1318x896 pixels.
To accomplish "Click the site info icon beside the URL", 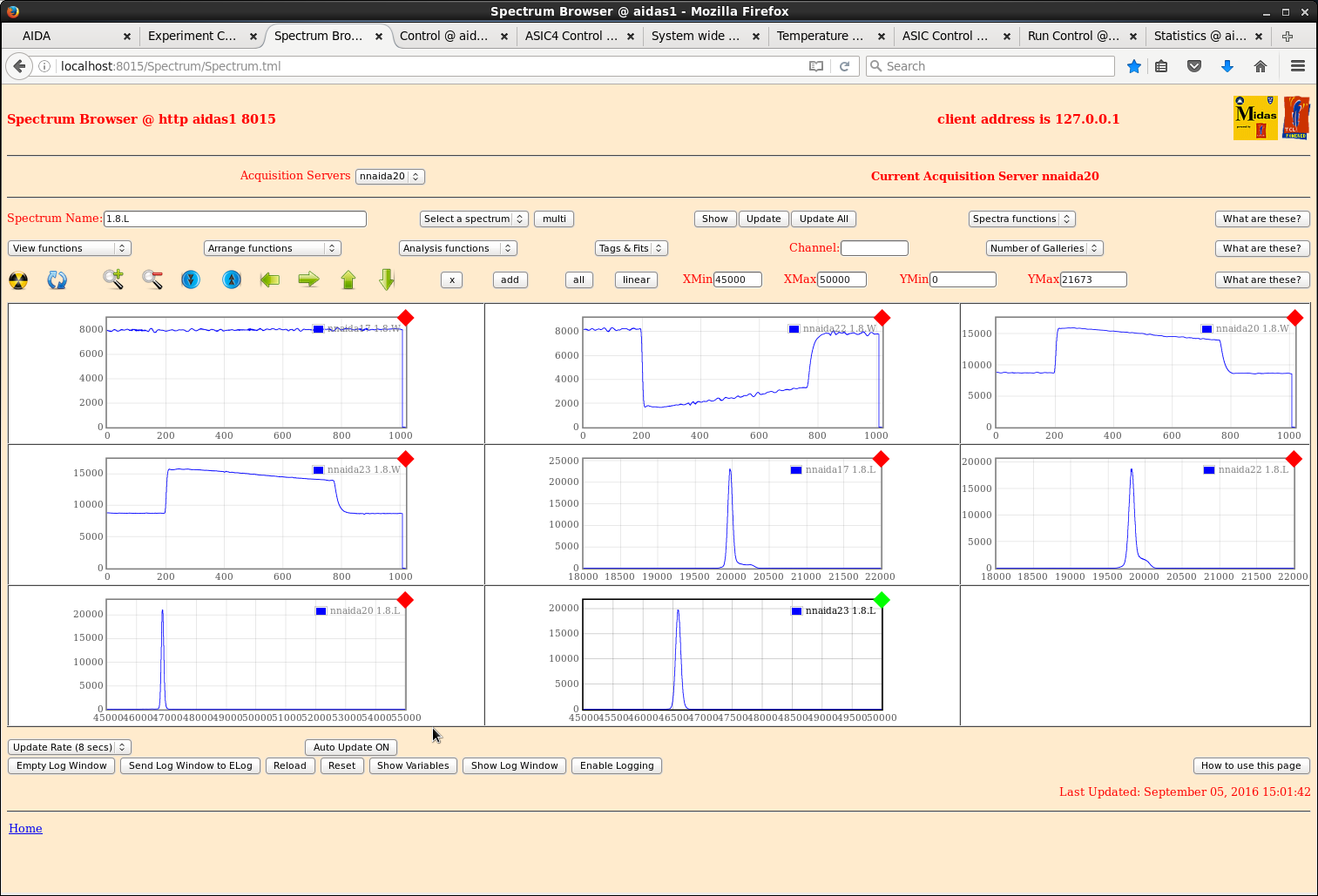I will coord(44,66).
